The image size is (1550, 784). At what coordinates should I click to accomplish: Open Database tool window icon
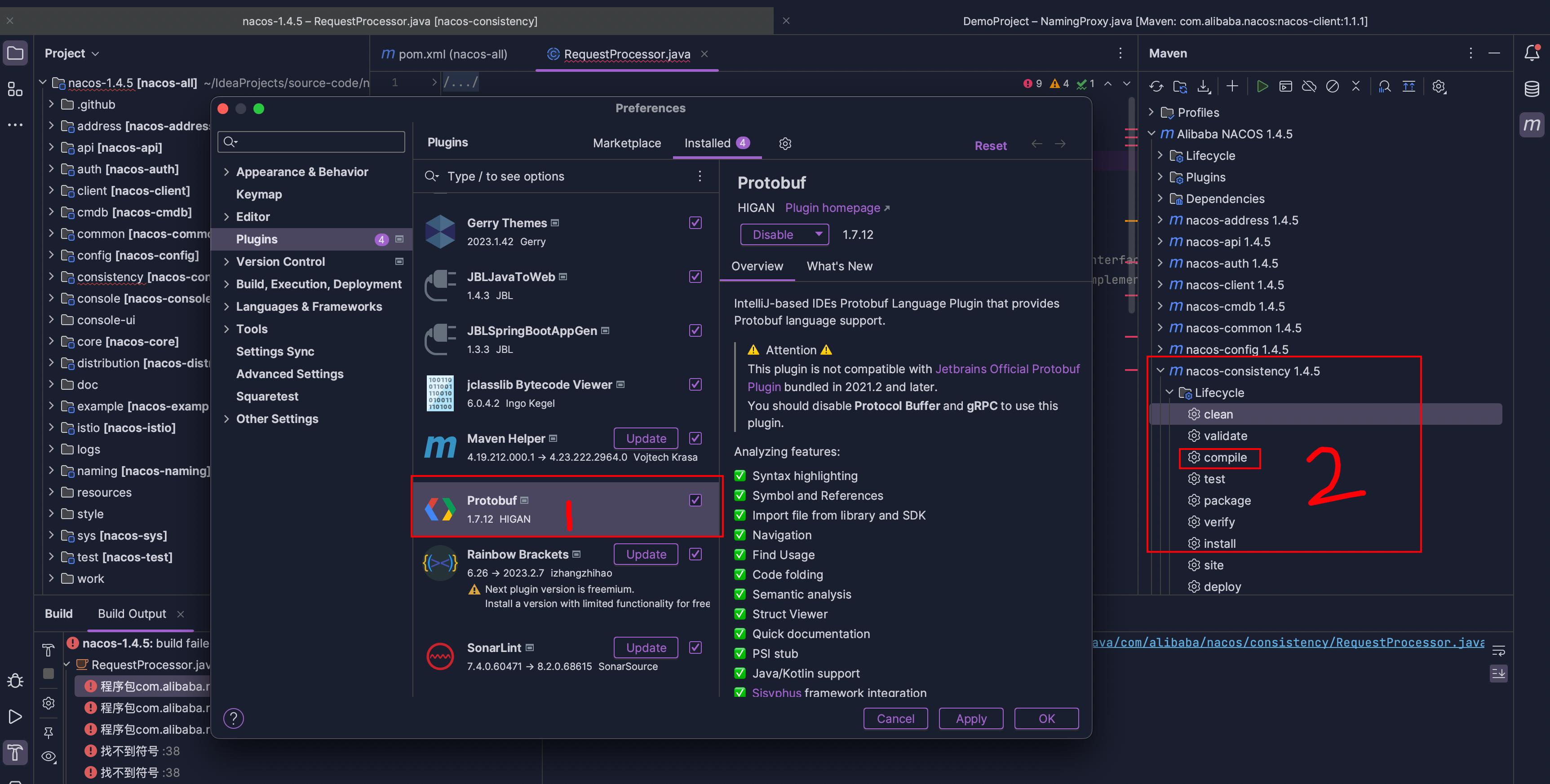click(x=1532, y=89)
